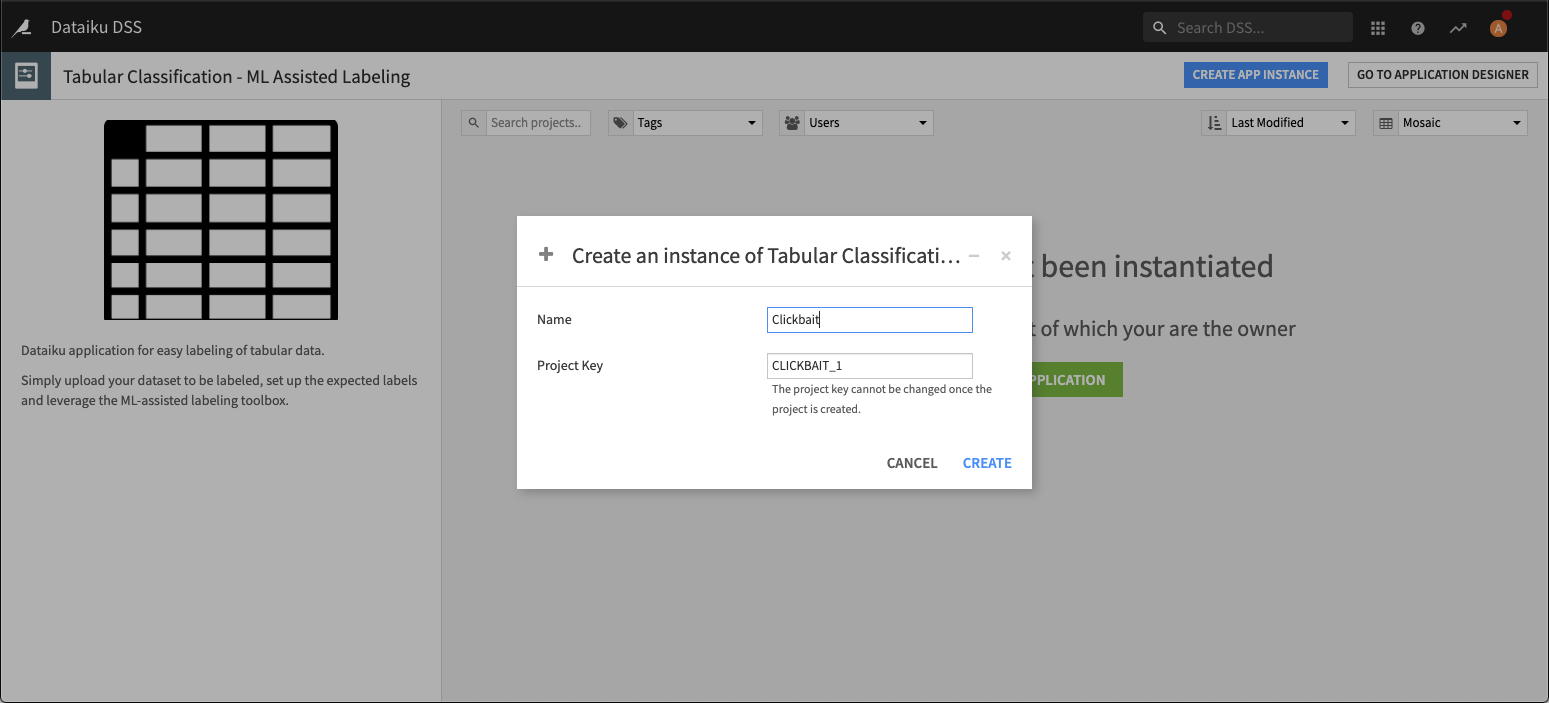Minimize the create instance dialog
This screenshot has width=1549, height=703.
pos(974,256)
